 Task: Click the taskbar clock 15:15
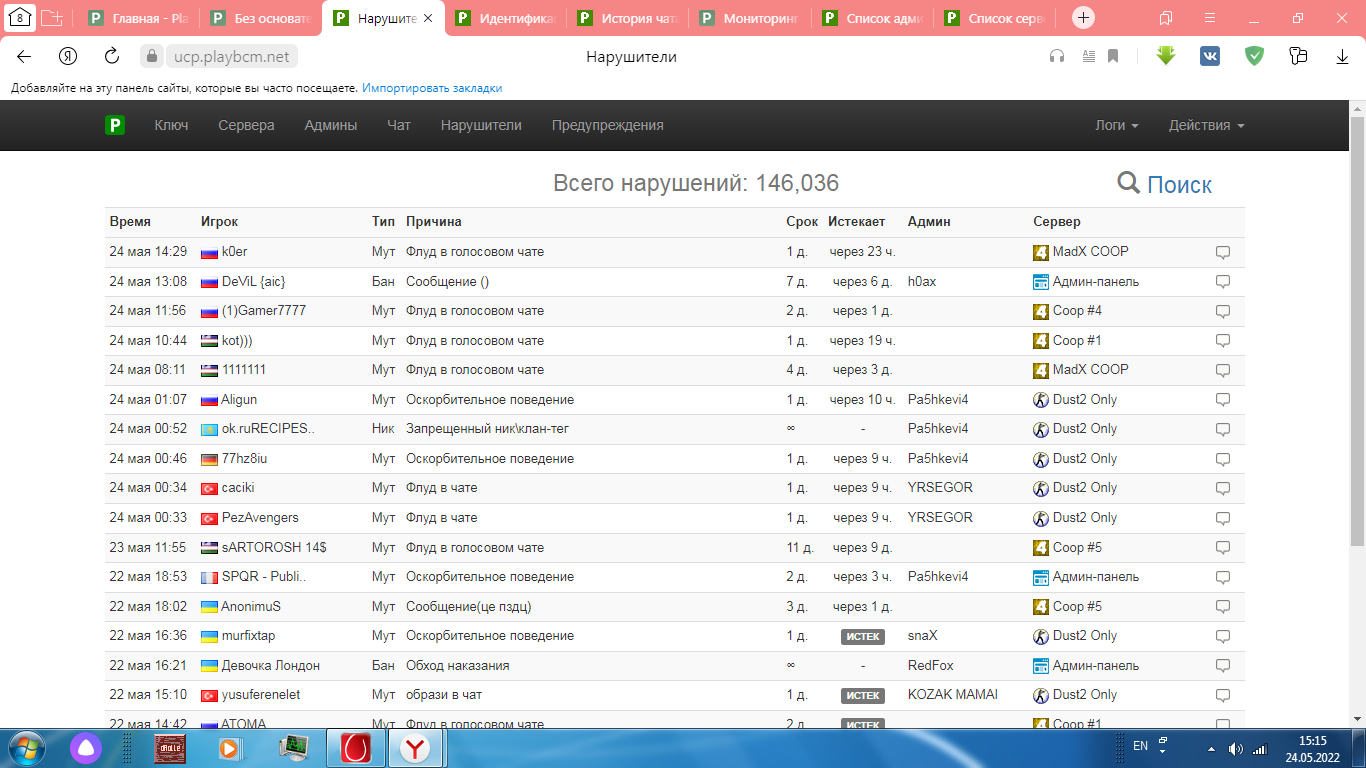click(x=1313, y=741)
